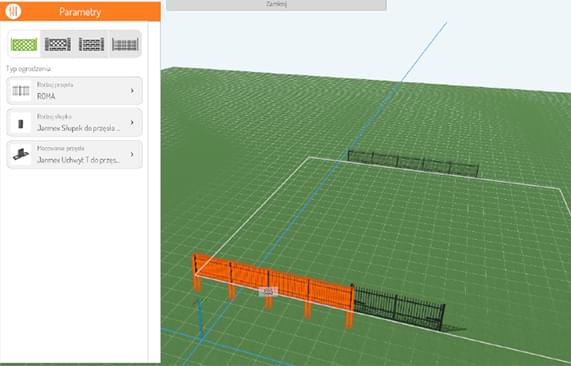
Task: Select the distant fence on far boundary
Action: click(413, 163)
